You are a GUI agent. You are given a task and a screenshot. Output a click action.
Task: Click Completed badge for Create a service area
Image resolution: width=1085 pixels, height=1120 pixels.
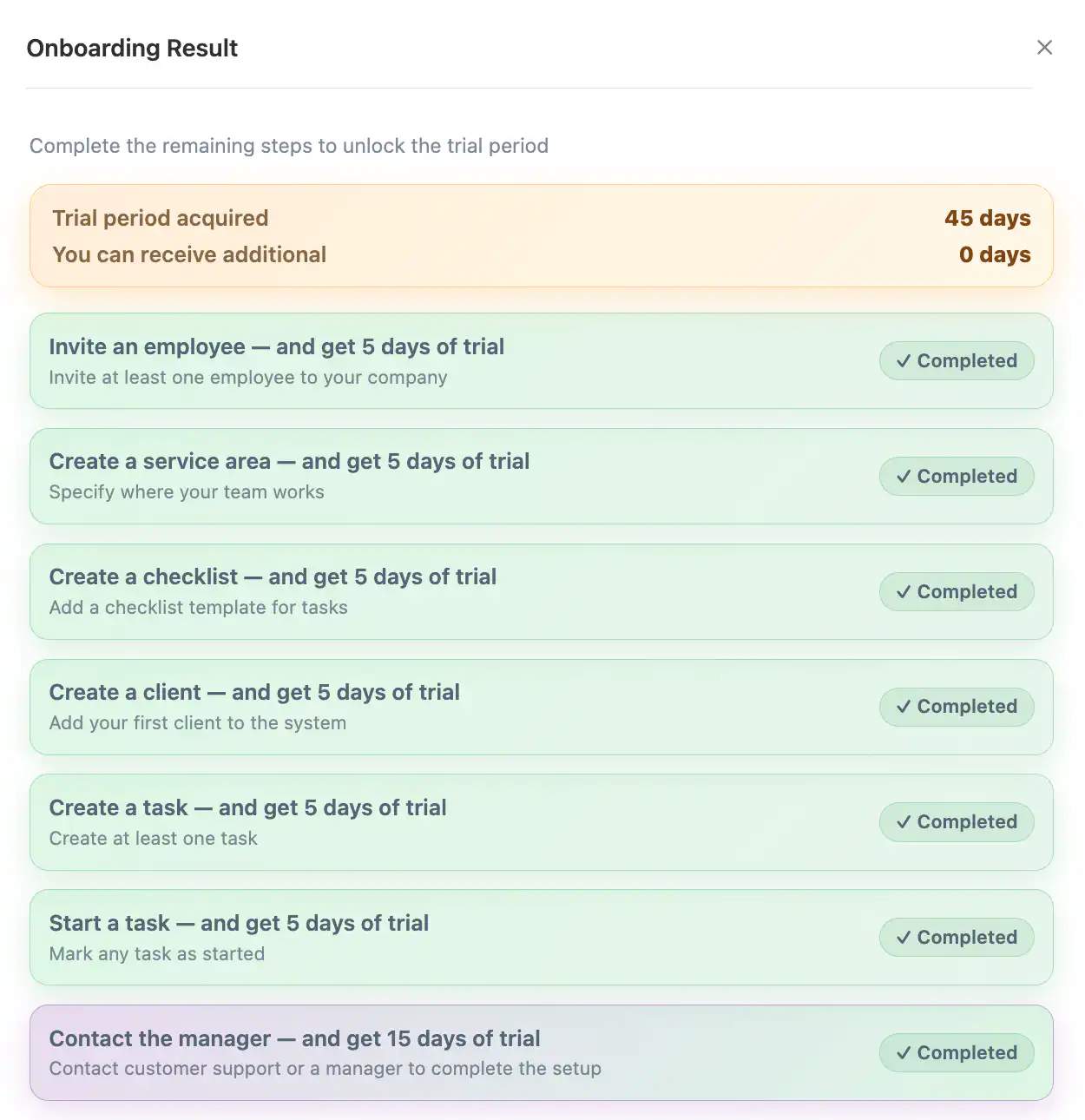pos(957,477)
